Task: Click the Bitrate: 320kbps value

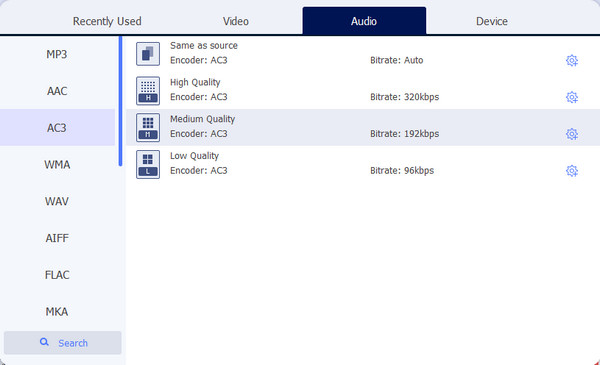Action: click(404, 97)
